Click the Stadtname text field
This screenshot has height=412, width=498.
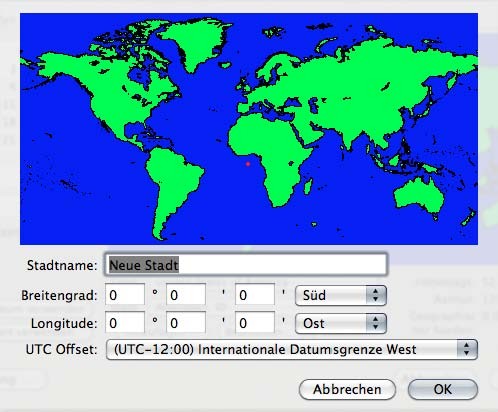pos(246,265)
